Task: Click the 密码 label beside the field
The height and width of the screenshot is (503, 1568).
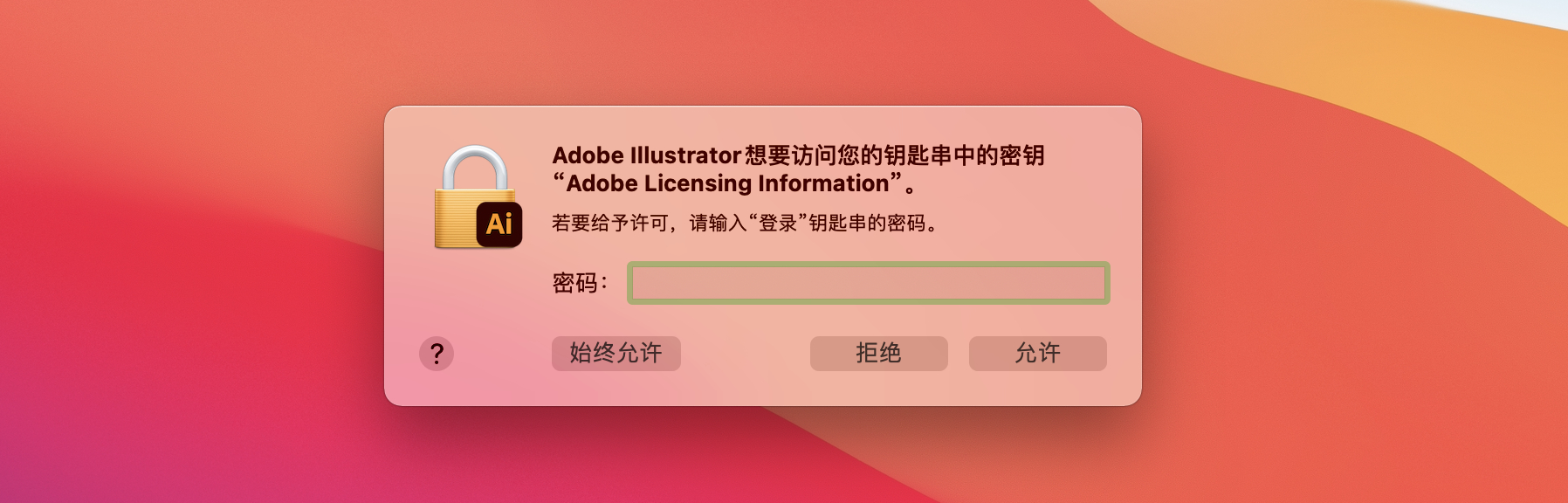Action: (x=576, y=283)
